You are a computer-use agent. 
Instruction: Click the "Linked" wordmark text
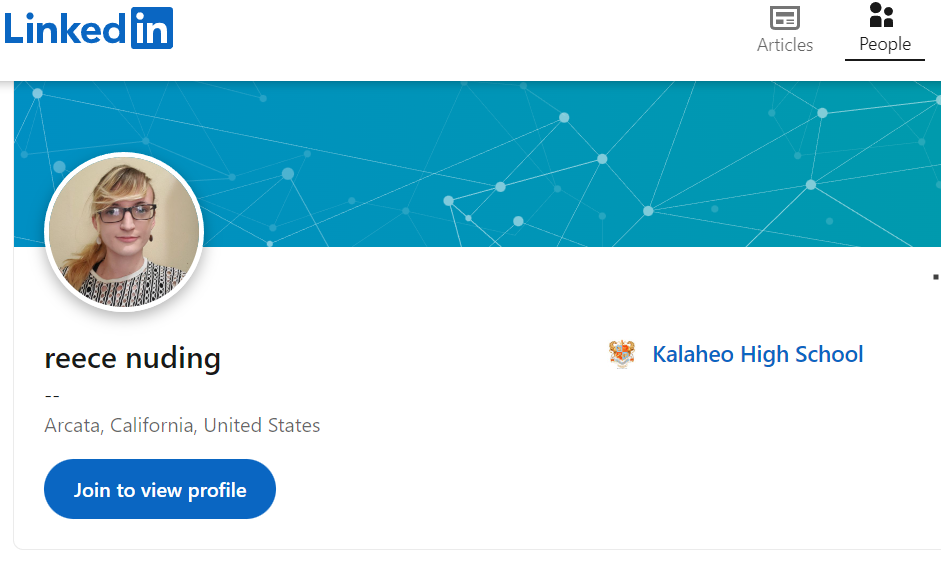[x=66, y=28]
